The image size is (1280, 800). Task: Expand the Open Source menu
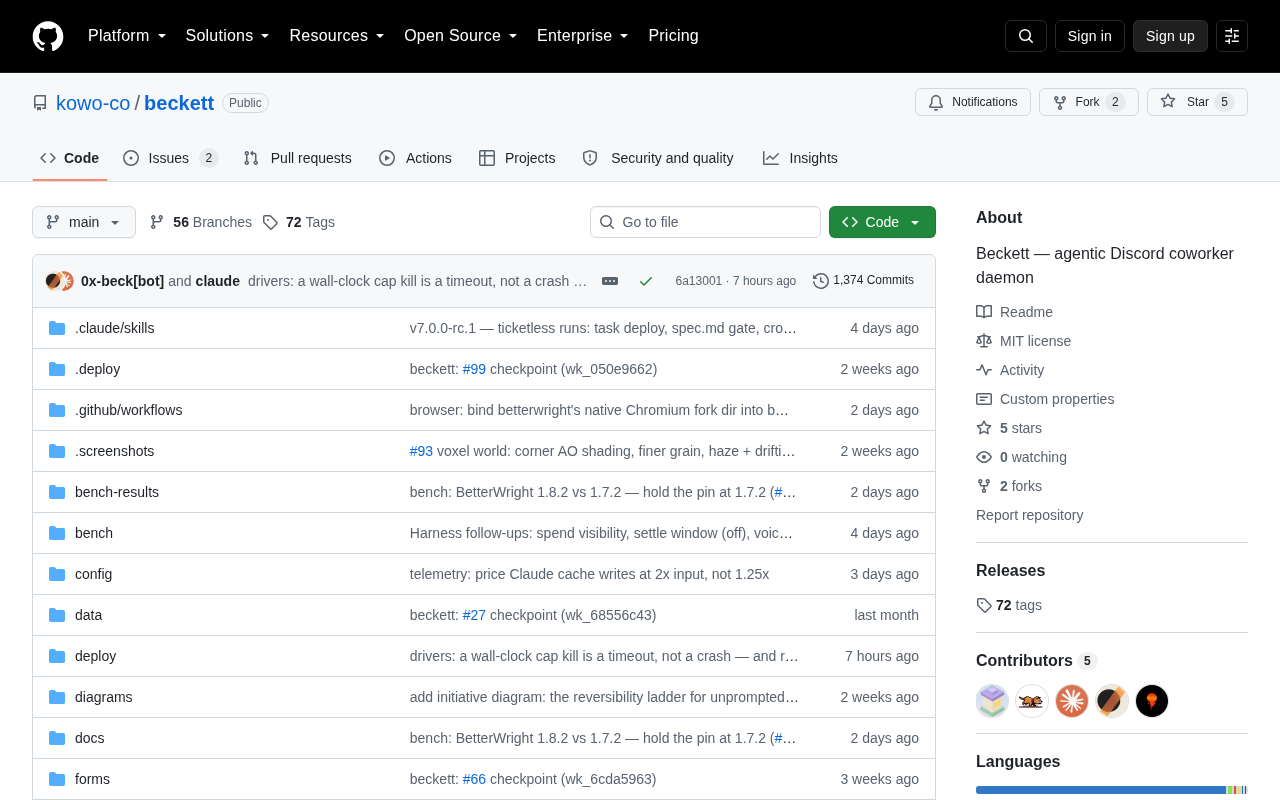[x=461, y=36]
